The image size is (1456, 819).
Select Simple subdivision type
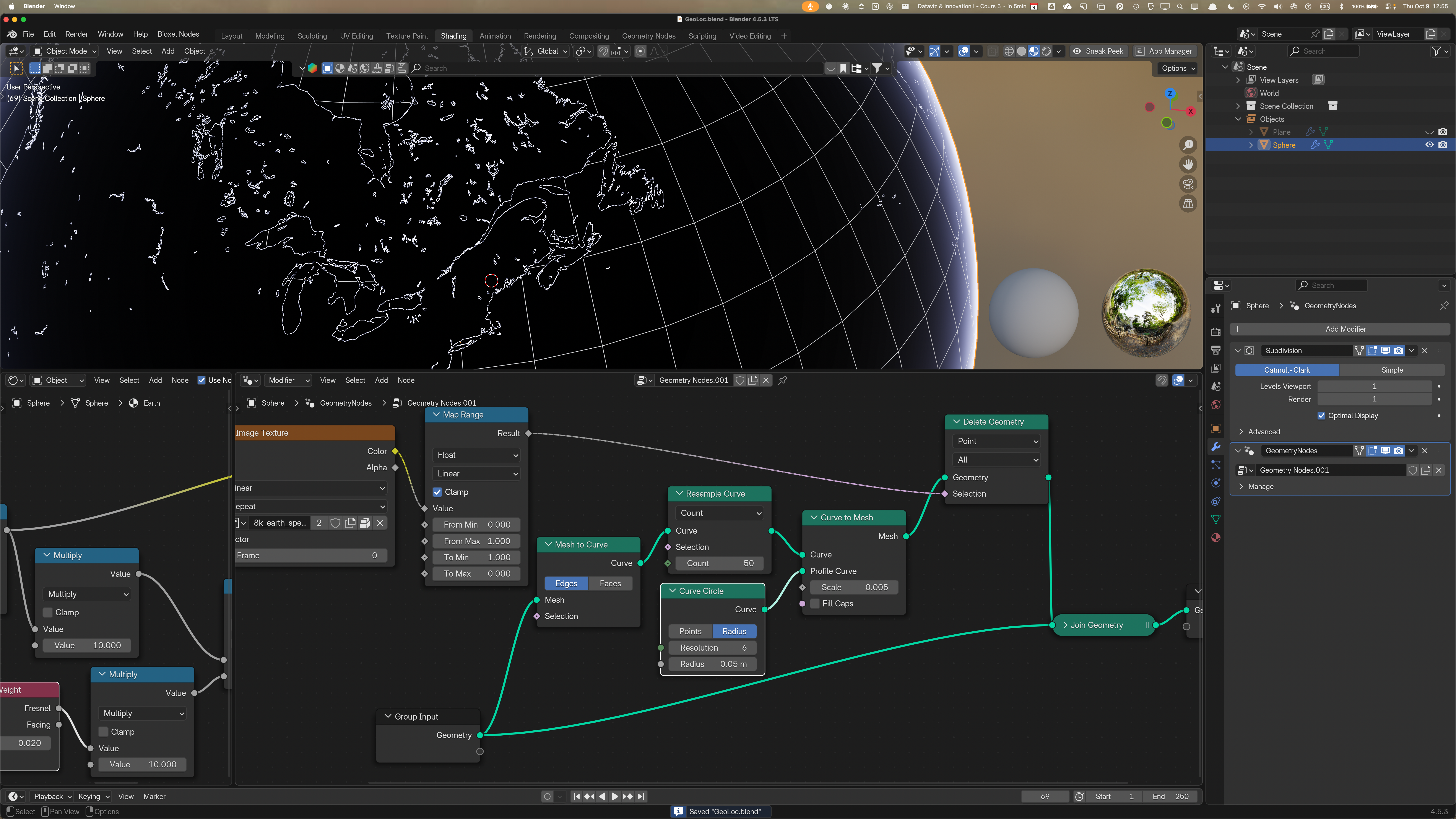1392,370
